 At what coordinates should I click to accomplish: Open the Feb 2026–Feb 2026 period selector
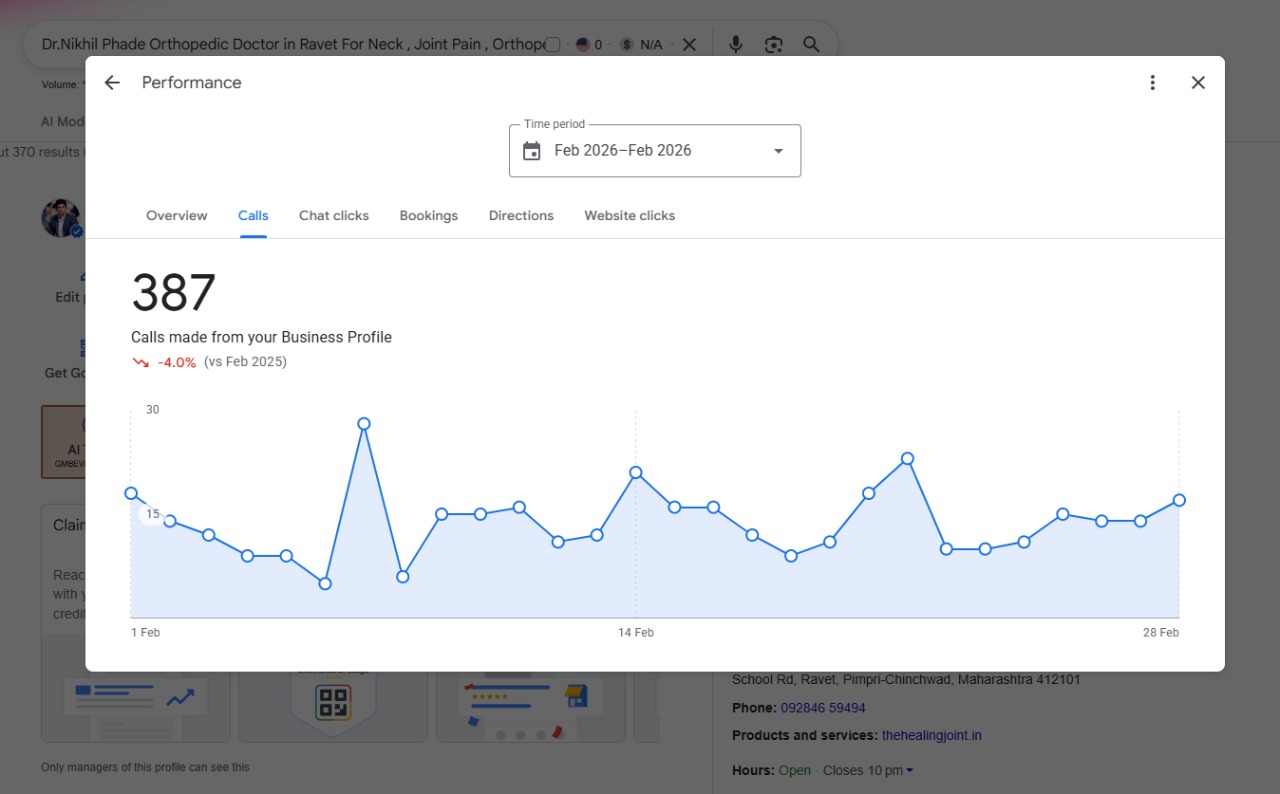[x=655, y=151]
